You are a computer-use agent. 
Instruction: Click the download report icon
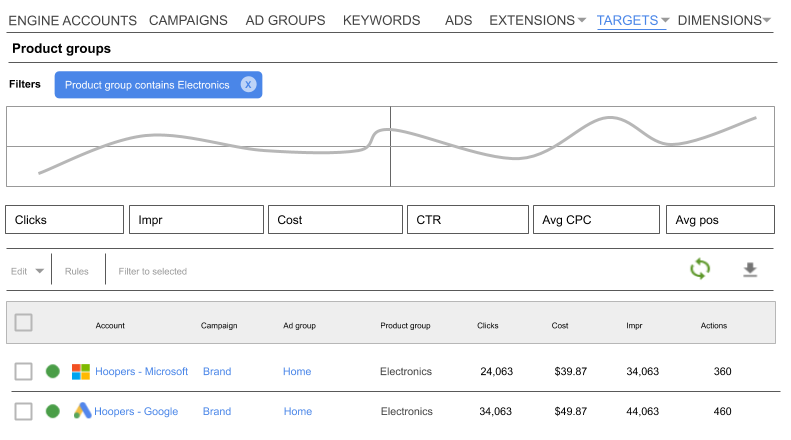750,270
